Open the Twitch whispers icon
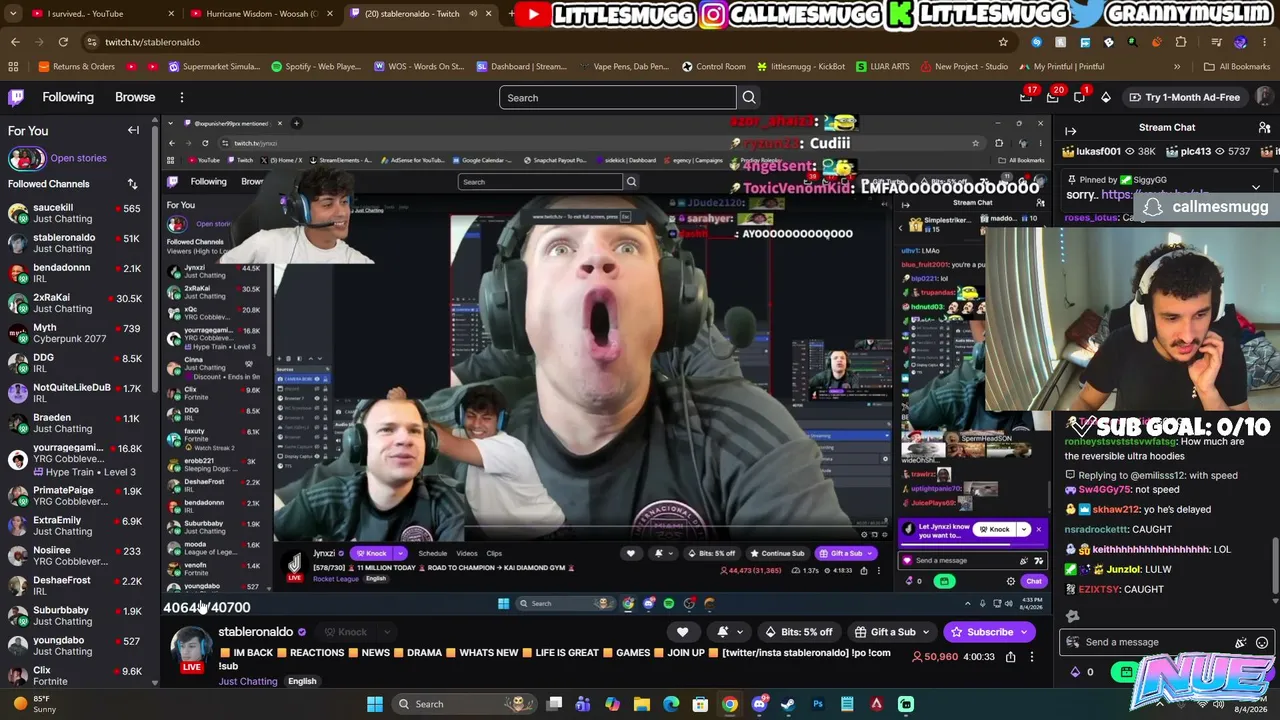Viewport: 1280px width, 720px height. (1079, 97)
